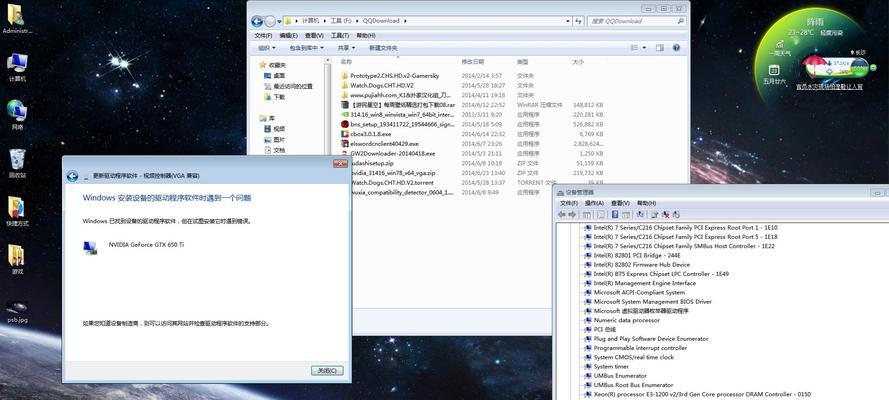Open the Explorer help question-mark icon
The width and height of the screenshot is (889, 400).
(676, 48)
